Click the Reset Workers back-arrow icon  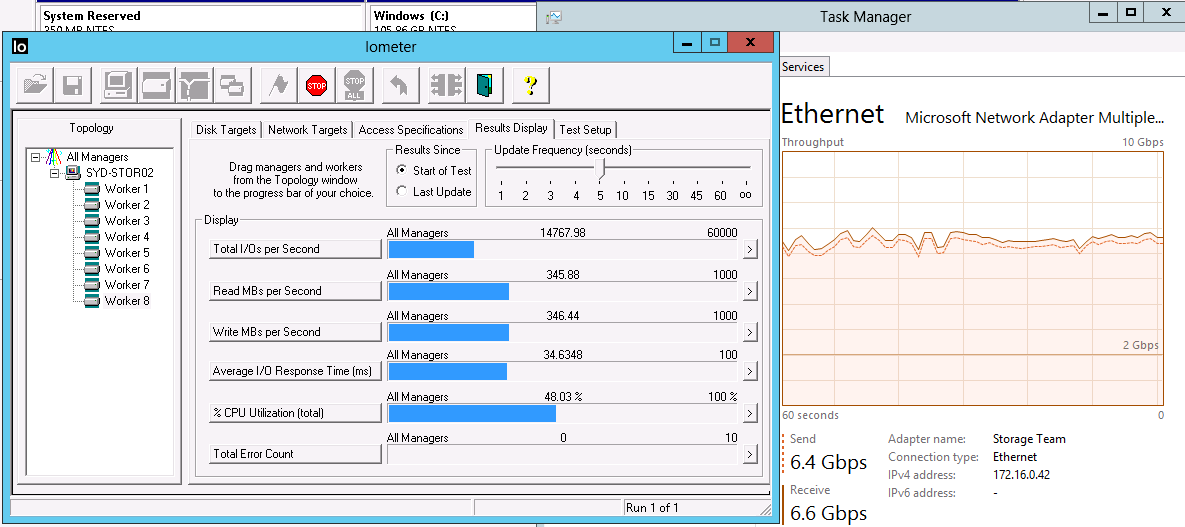401,85
